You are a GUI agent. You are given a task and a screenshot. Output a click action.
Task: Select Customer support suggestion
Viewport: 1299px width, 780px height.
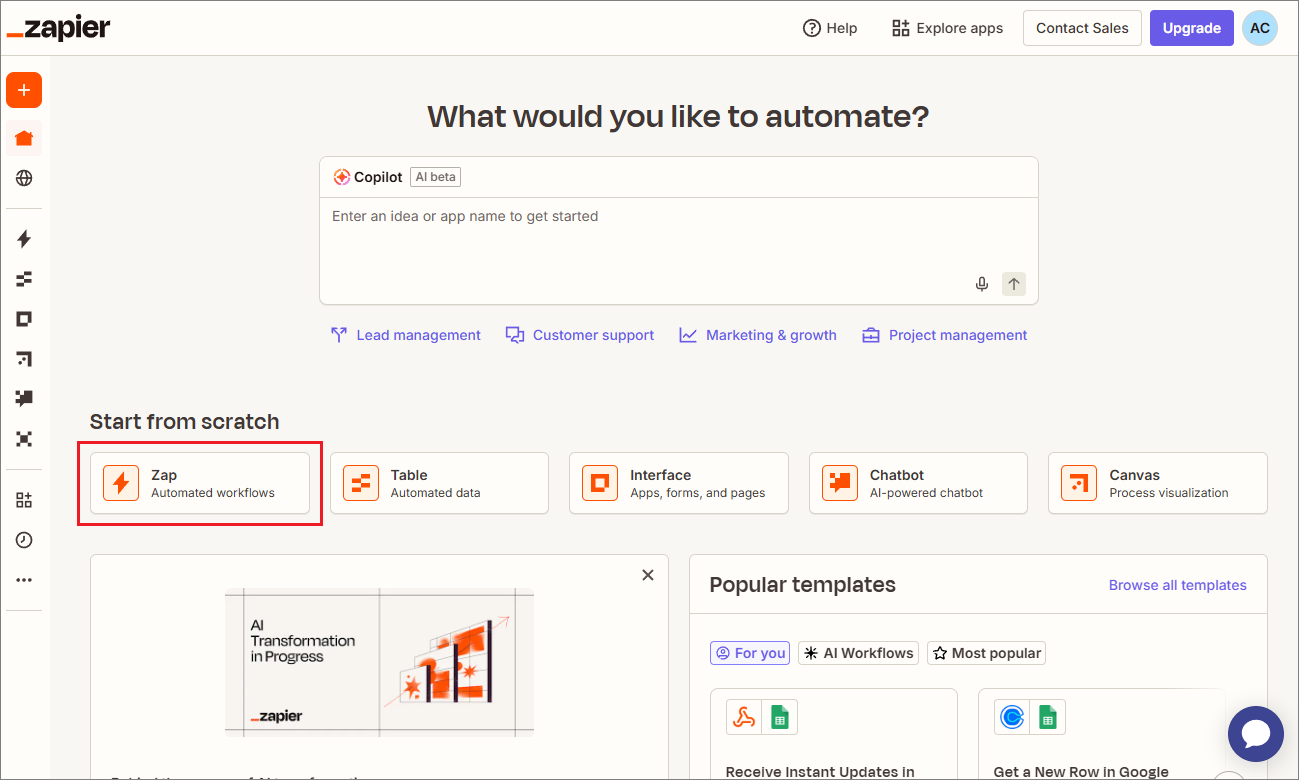click(580, 335)
